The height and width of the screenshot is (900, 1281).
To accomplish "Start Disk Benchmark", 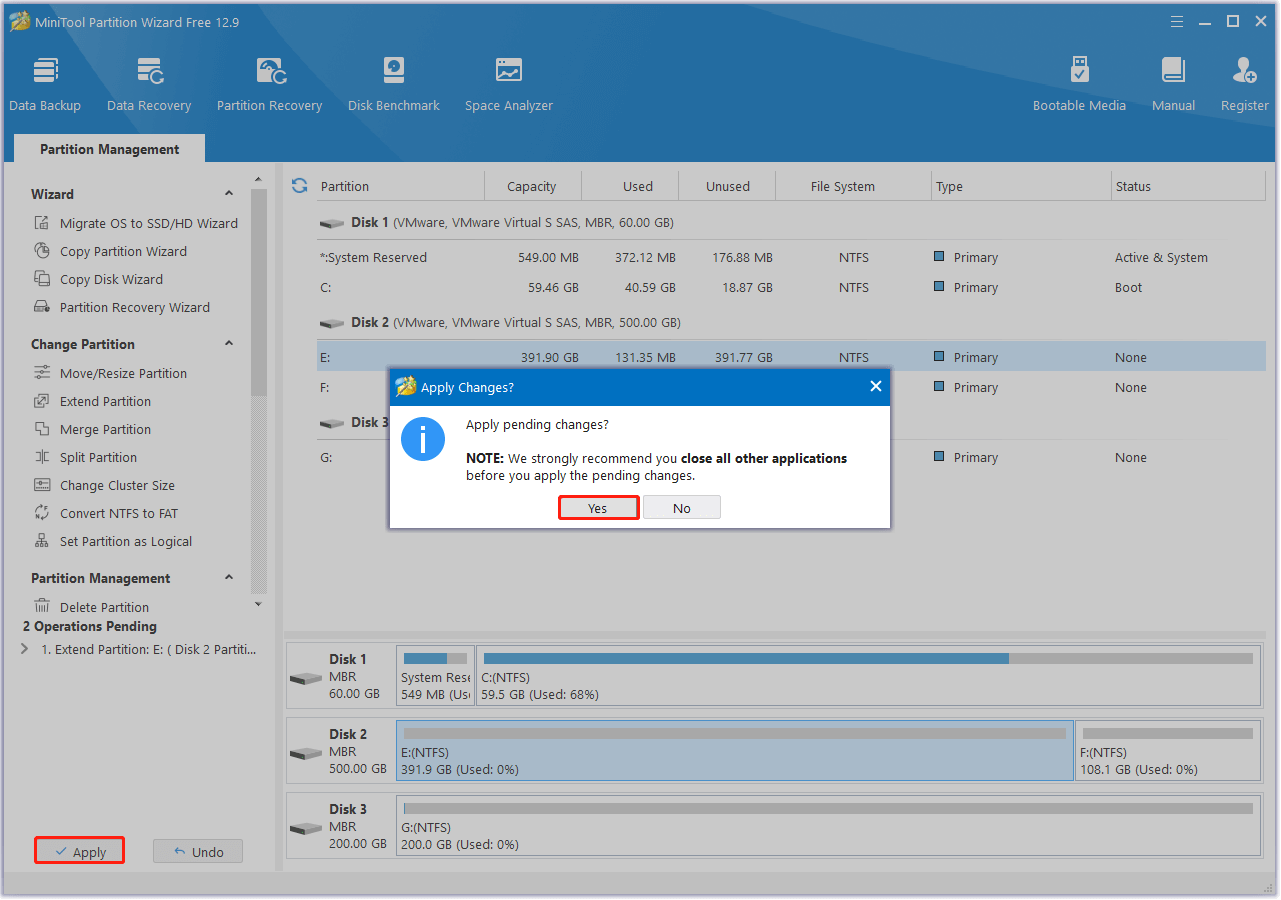I will pyautogui.click(x=394, y=84).
